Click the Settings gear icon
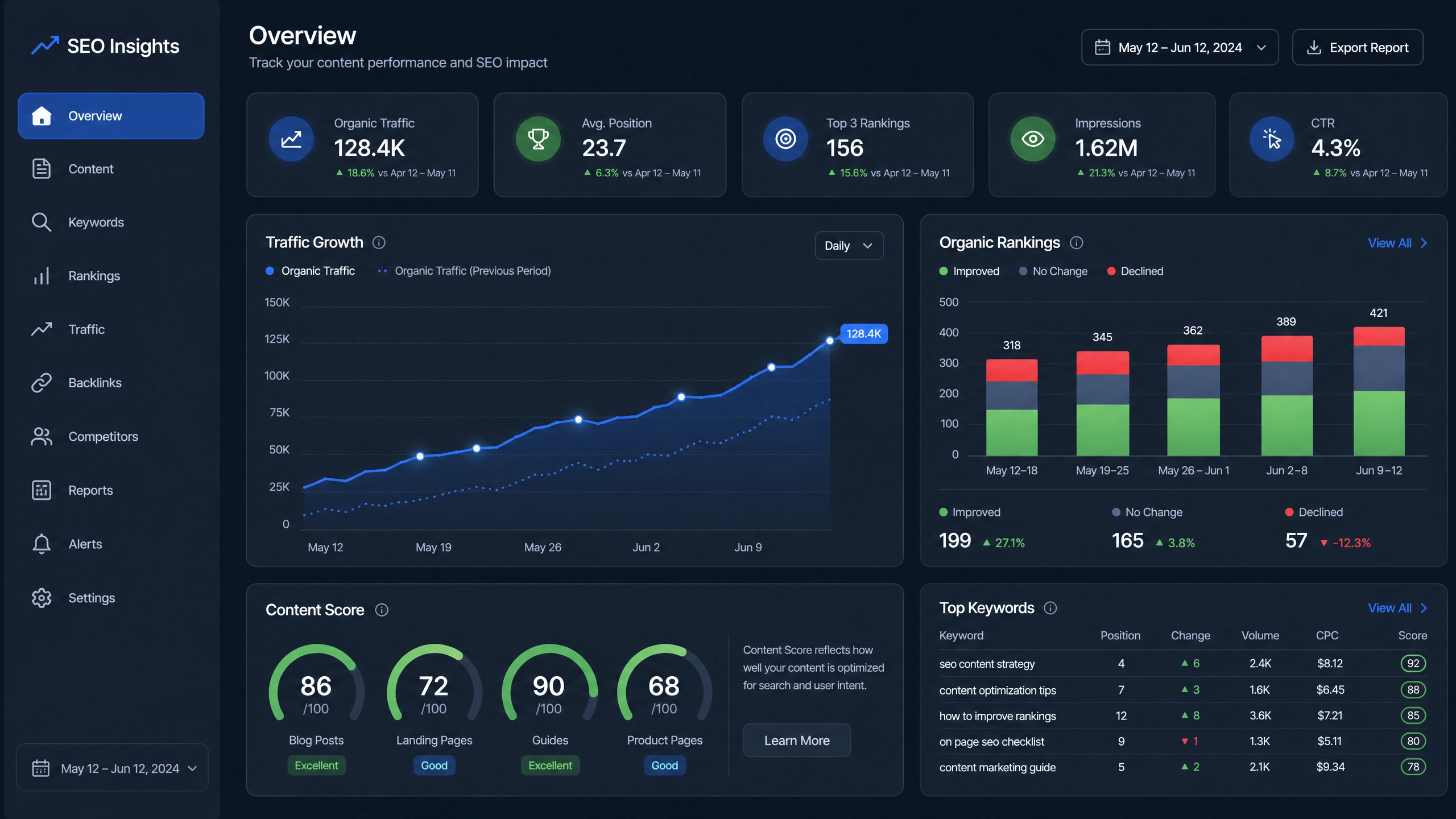The image size is (1456, 819). (x=42, y=598)
